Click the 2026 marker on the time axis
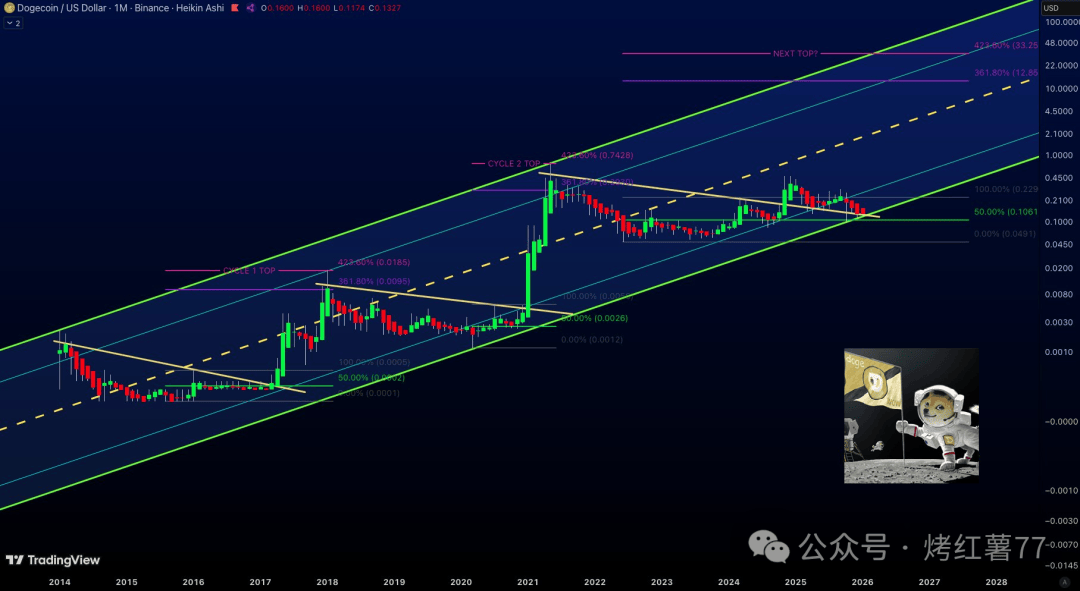This screenshot has height=591, width=1080. pos(862,581)
